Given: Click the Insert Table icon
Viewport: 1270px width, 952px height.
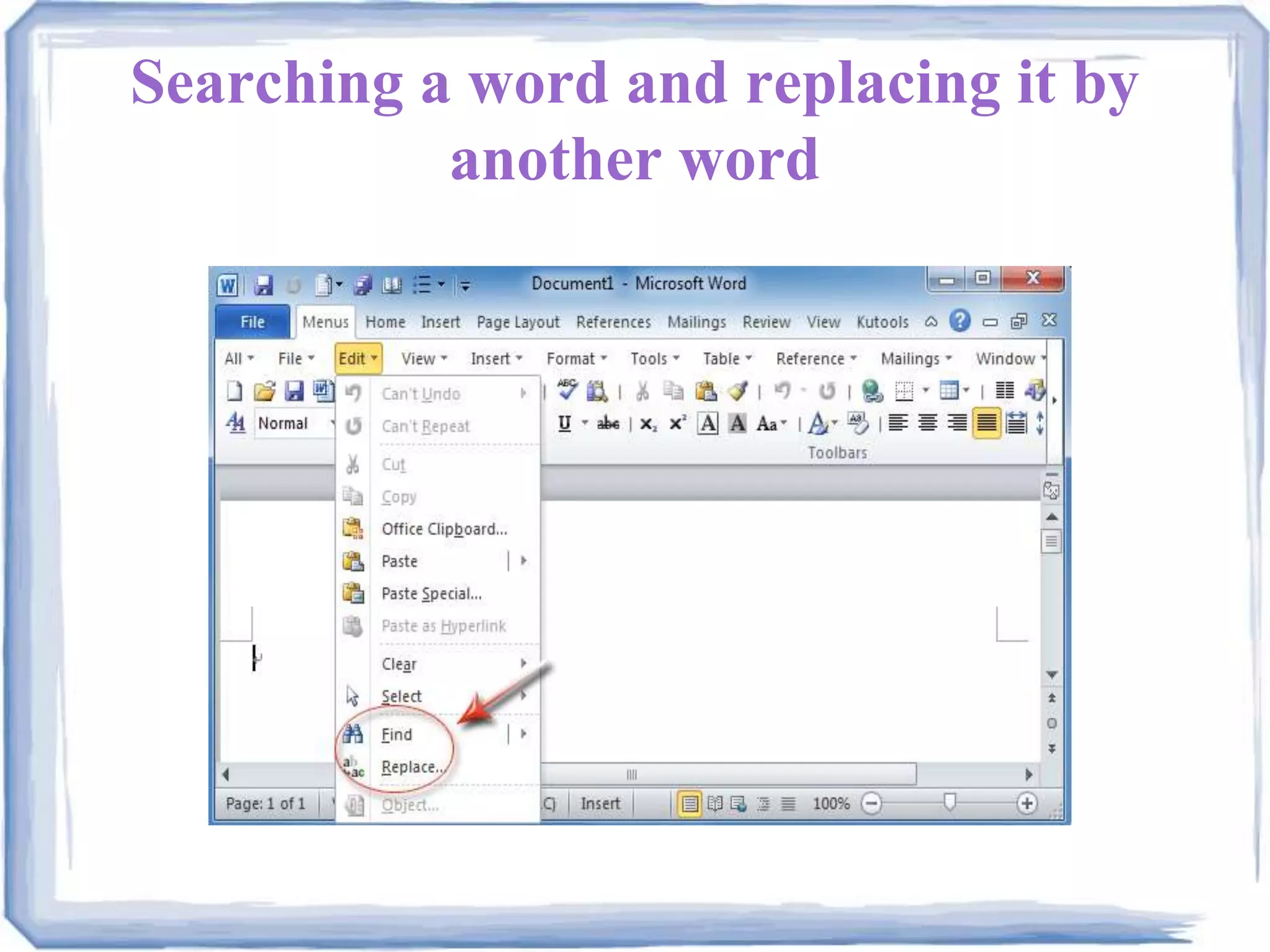Looking at the screenshot, I should click(x=949, y=390).
